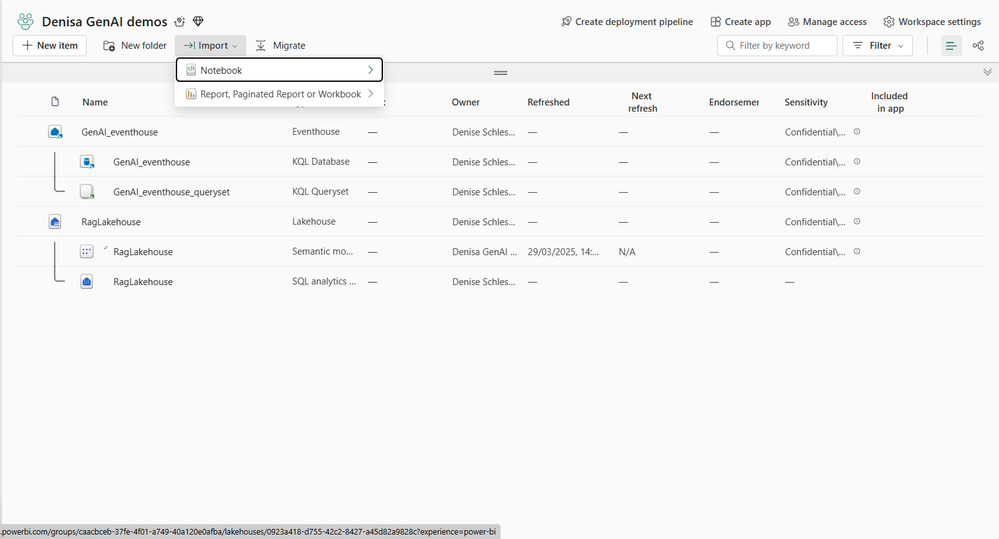Open lineage view icon
This screenshot has height=539, width=999.
(x=978, y=46)
